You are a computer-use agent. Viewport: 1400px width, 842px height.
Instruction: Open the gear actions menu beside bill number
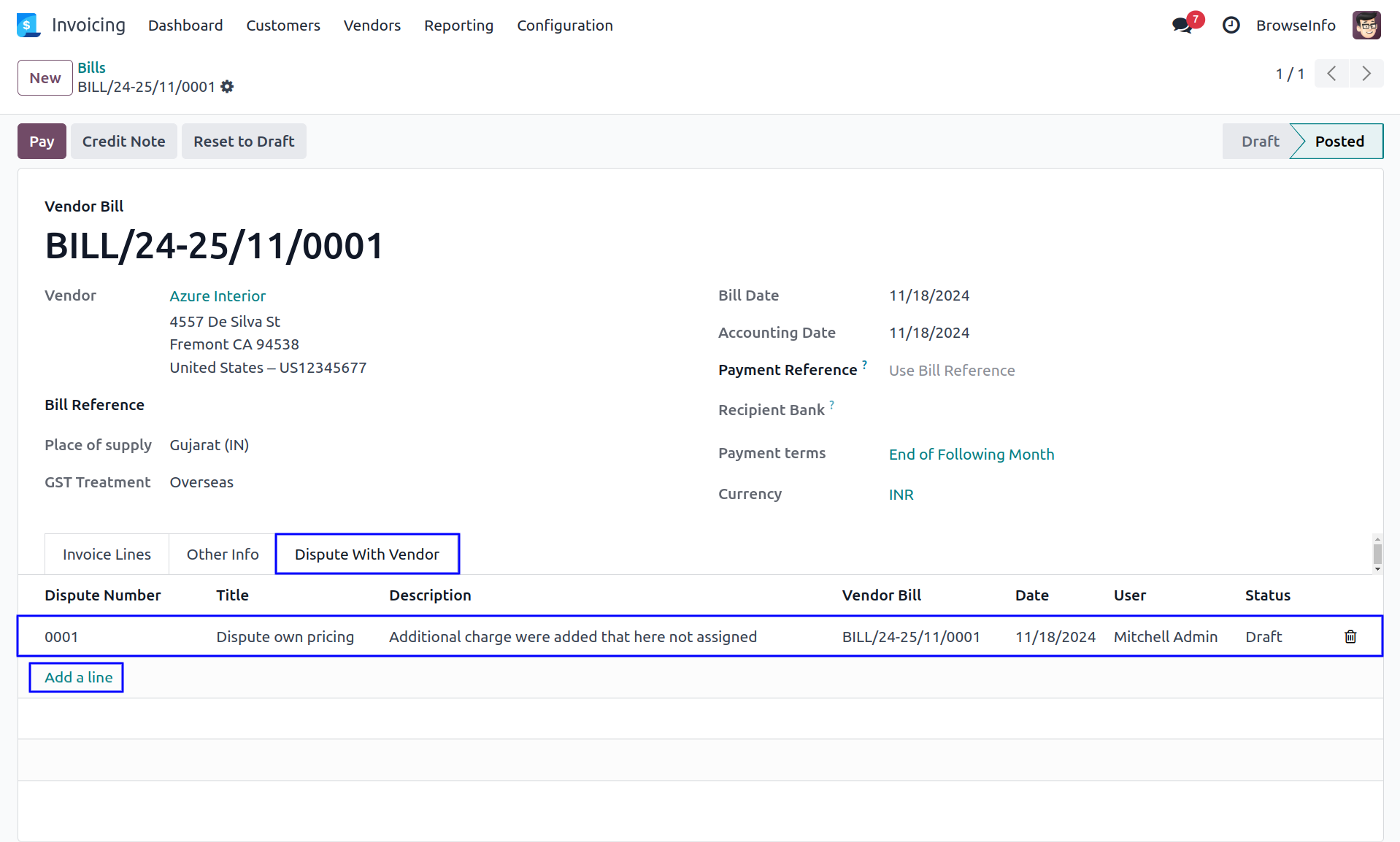coord(227,87)
